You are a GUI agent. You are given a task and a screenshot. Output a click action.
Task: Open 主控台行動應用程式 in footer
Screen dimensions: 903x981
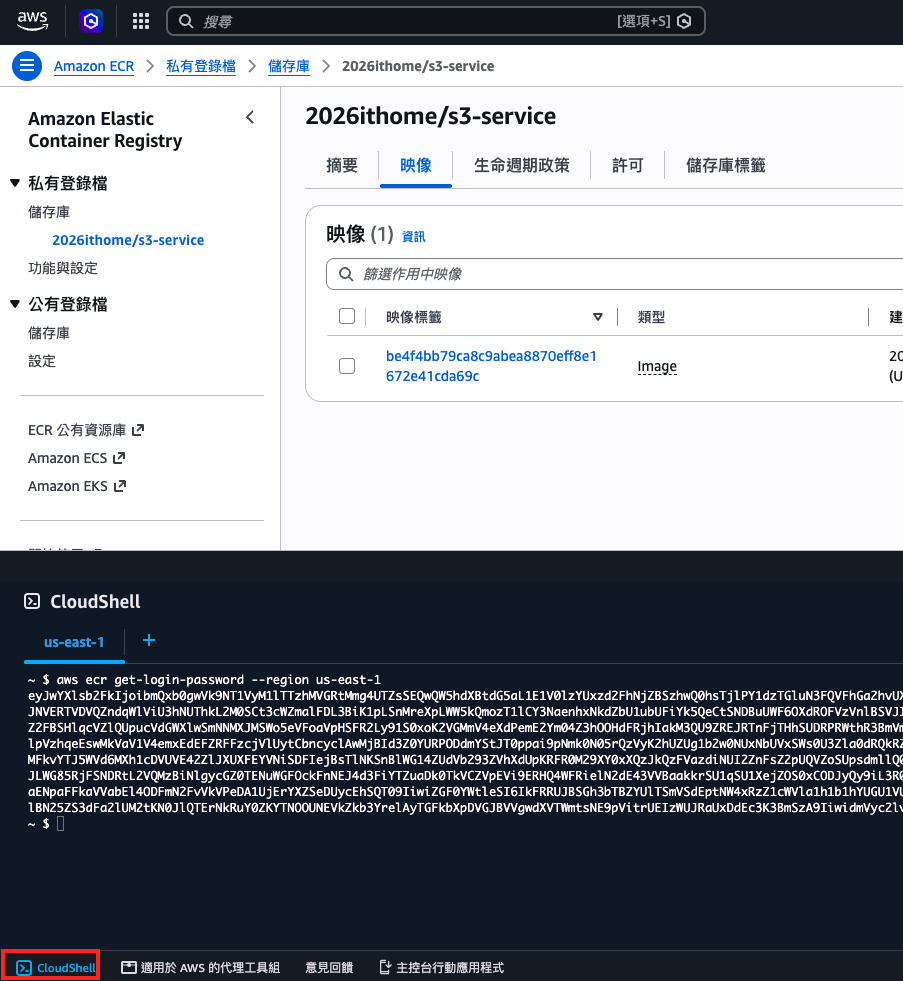tap(442, 967)
